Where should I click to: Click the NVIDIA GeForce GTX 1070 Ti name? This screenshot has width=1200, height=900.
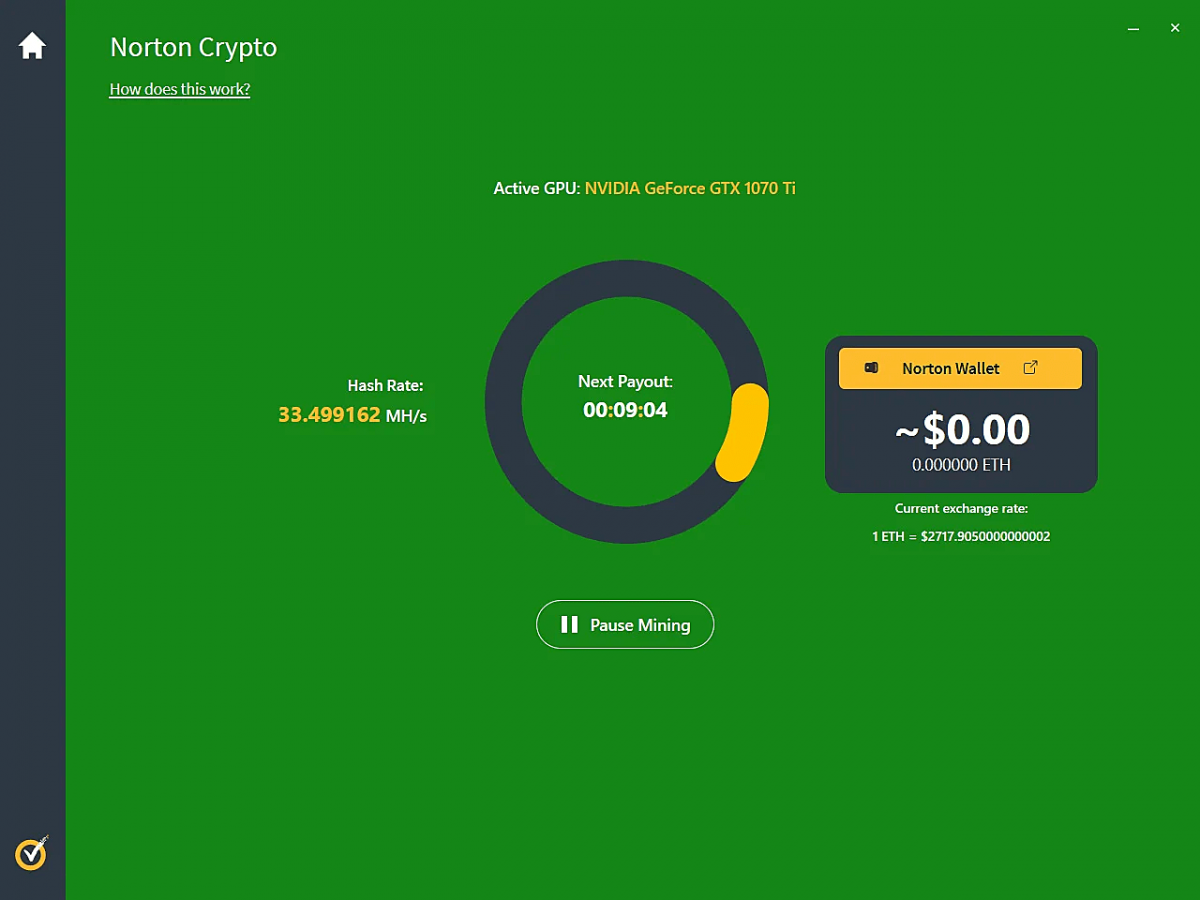pos(690,188)
